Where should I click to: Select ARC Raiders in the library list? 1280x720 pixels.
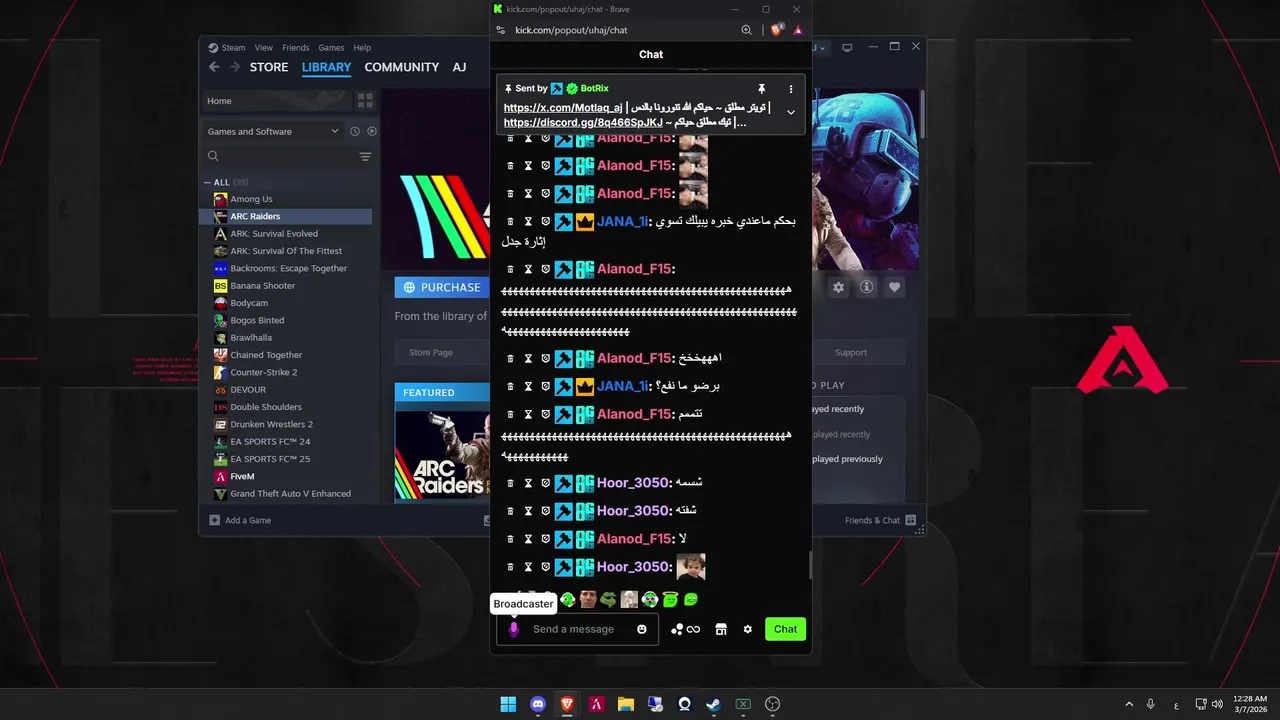tap(288, 216)
